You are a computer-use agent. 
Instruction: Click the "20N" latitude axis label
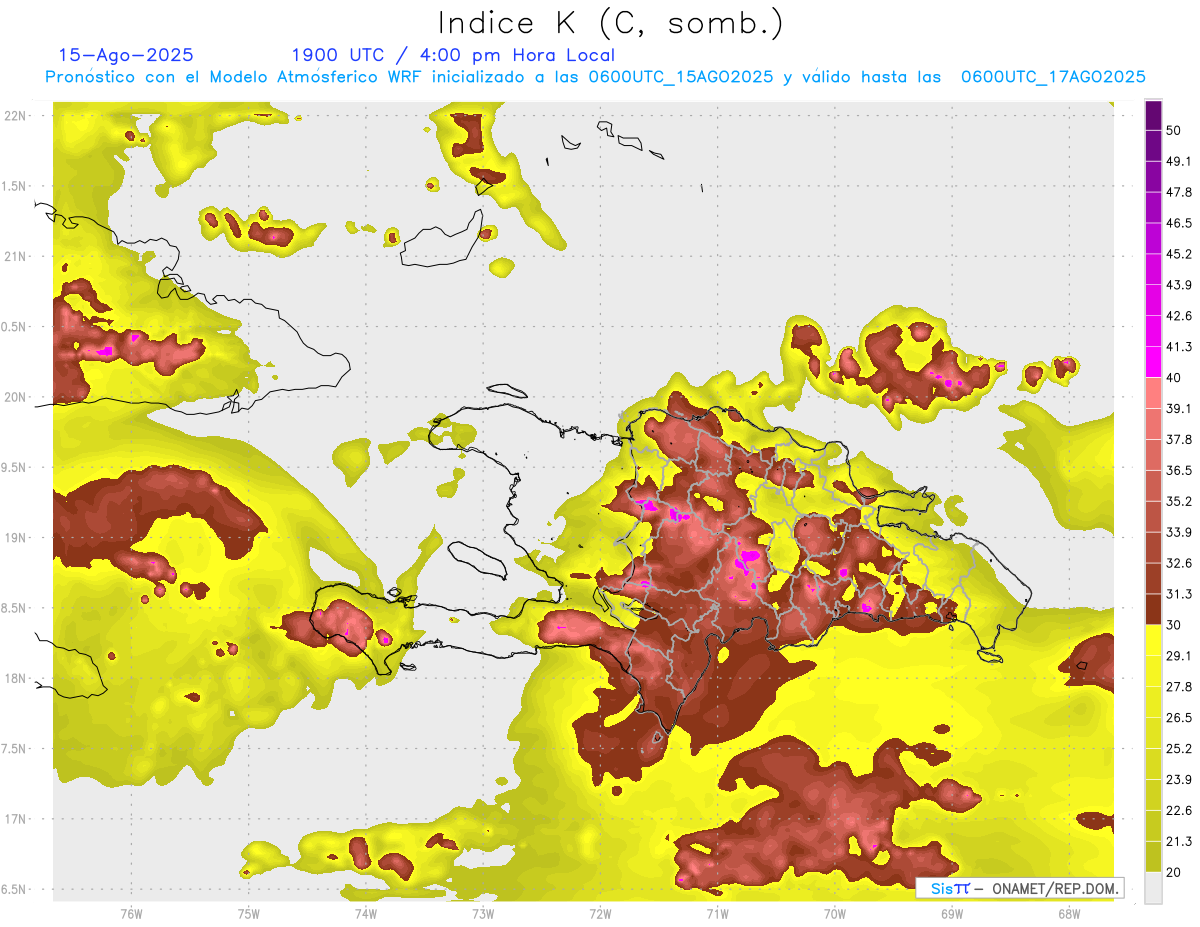(15, 397)
